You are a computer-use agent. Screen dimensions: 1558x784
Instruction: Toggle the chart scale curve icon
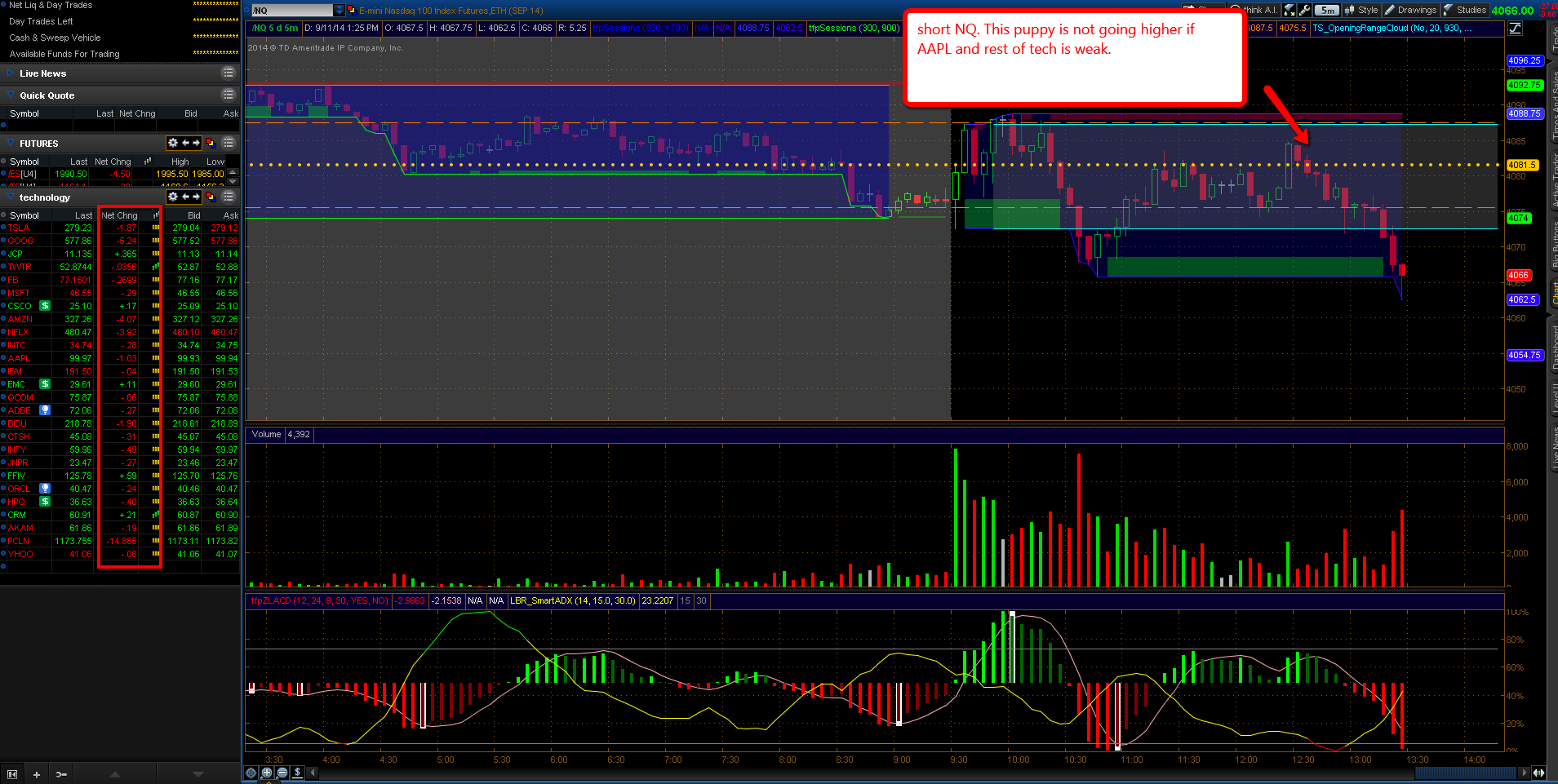tap(1516, 28)
